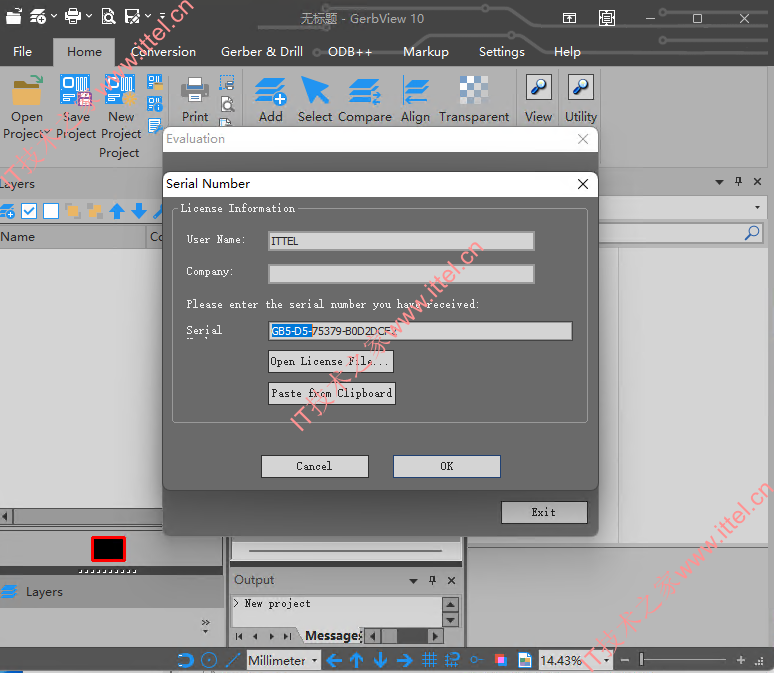Pan up with status bar up arrow
The height and width of the screenshot is (673, 774).
[356, 660]
